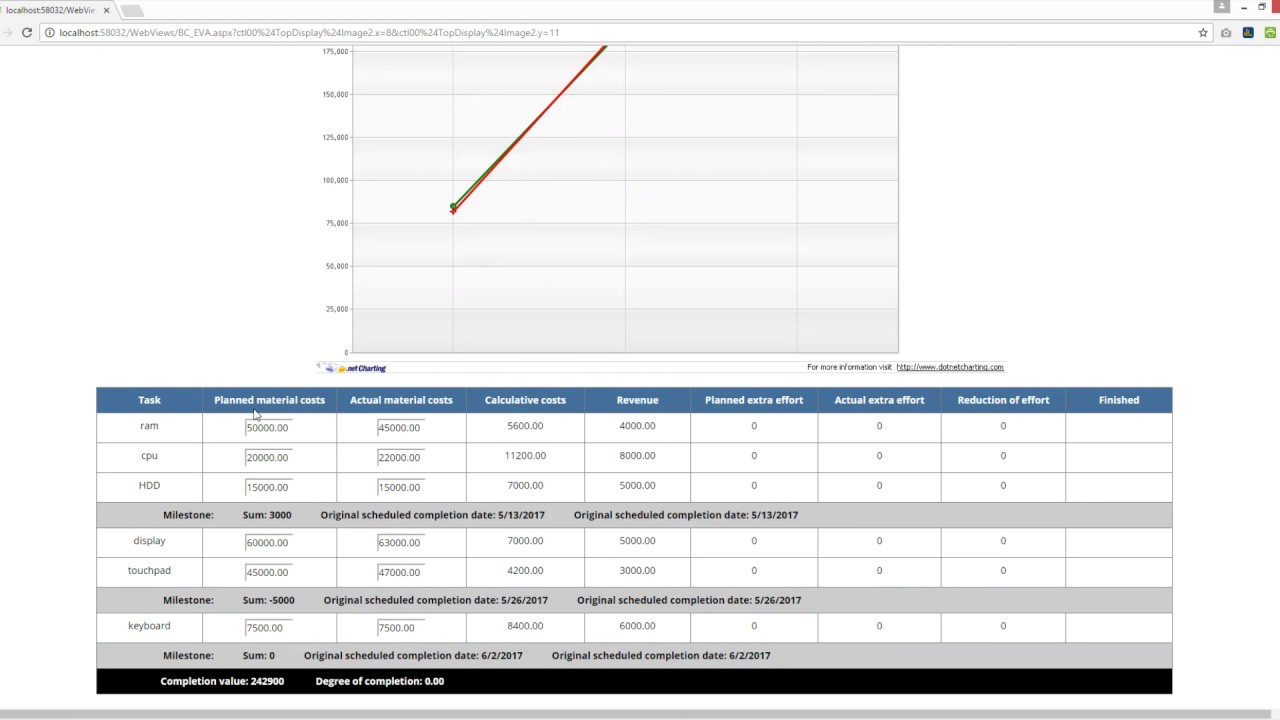Open the www.dotnetcharting.com link
Screen dimensions: 1280x720
(950, 367)
